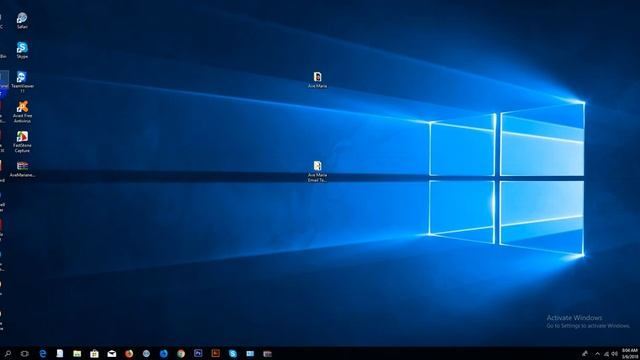Select the AveMariane archive desktop icon
Viewport: 640px width, 360px height.
tap(22, 169)
